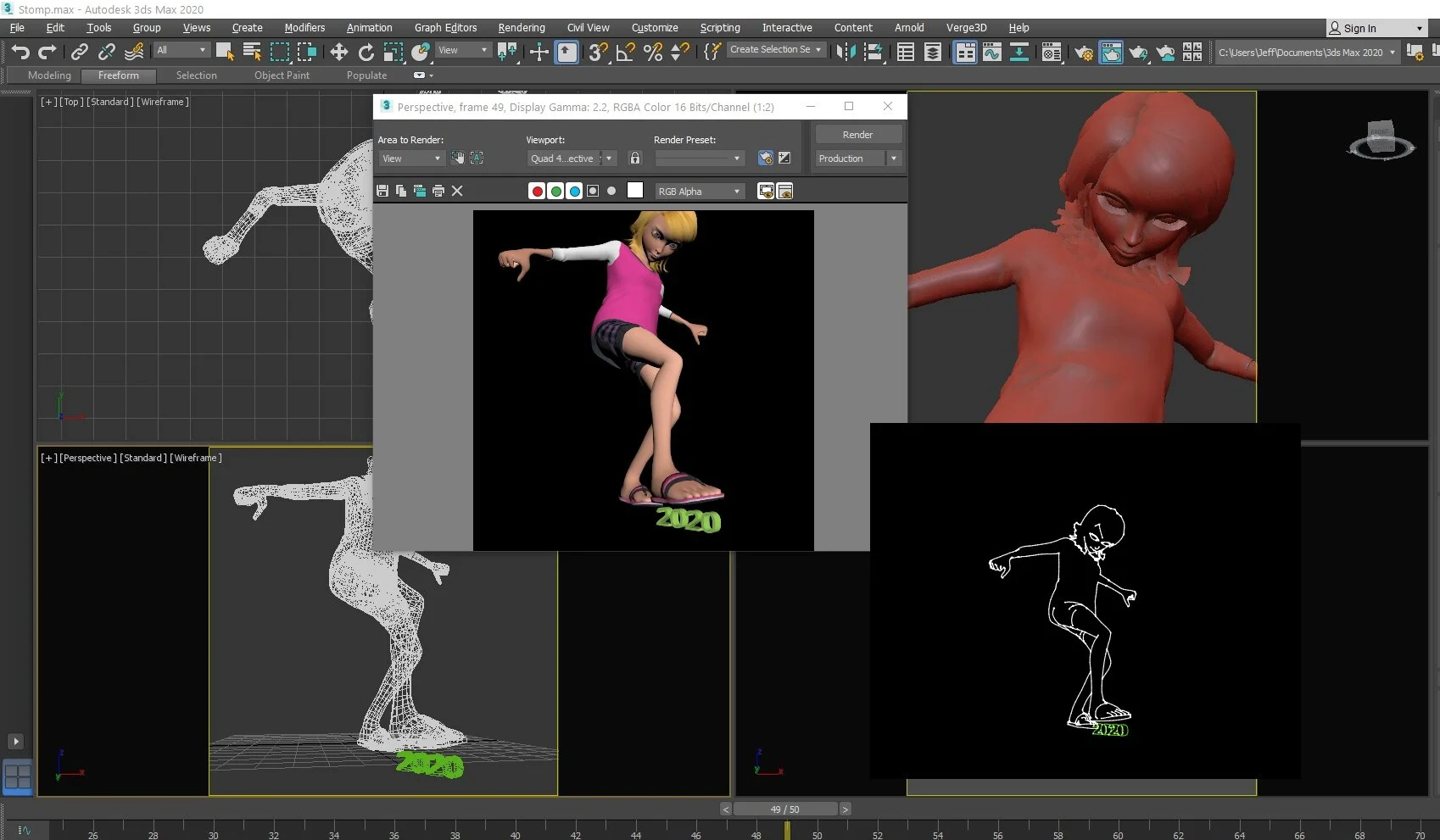Toggle the green channel display
Image resolution: width=1440 pixels, height=840 pixels.
coord(555,192)
